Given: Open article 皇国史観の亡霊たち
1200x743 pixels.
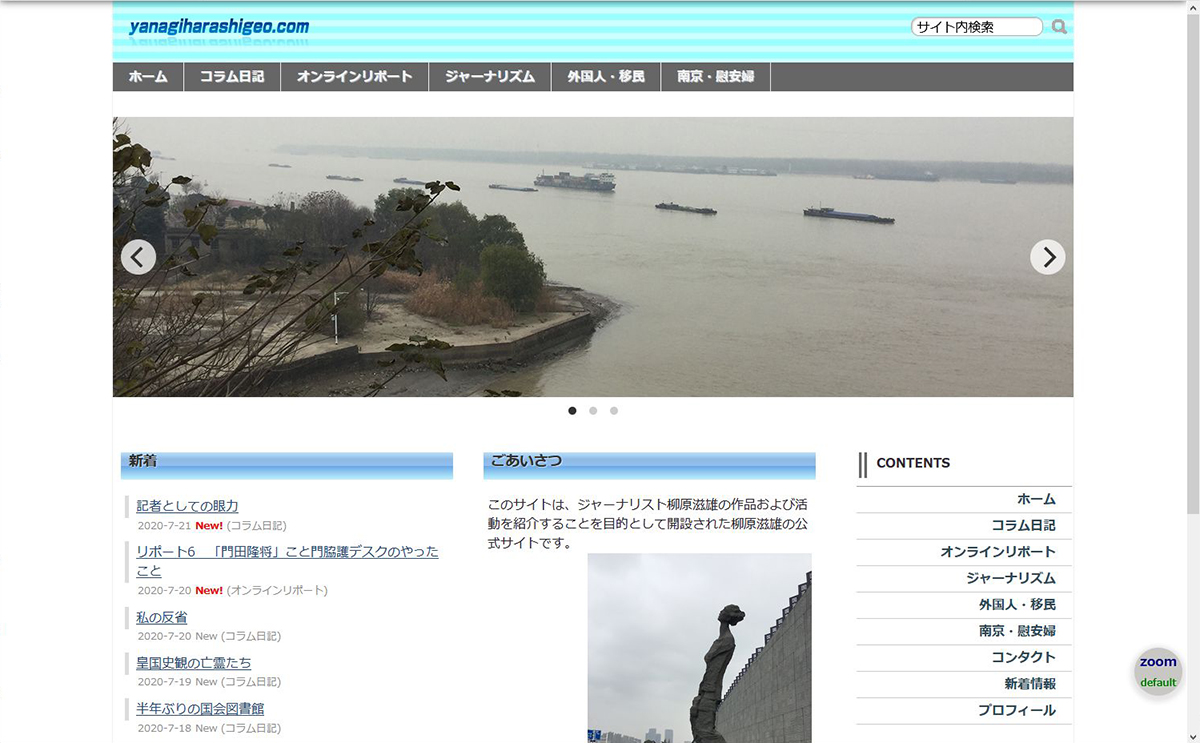Looking at the screenshot, I should click(x=194, y=663).
